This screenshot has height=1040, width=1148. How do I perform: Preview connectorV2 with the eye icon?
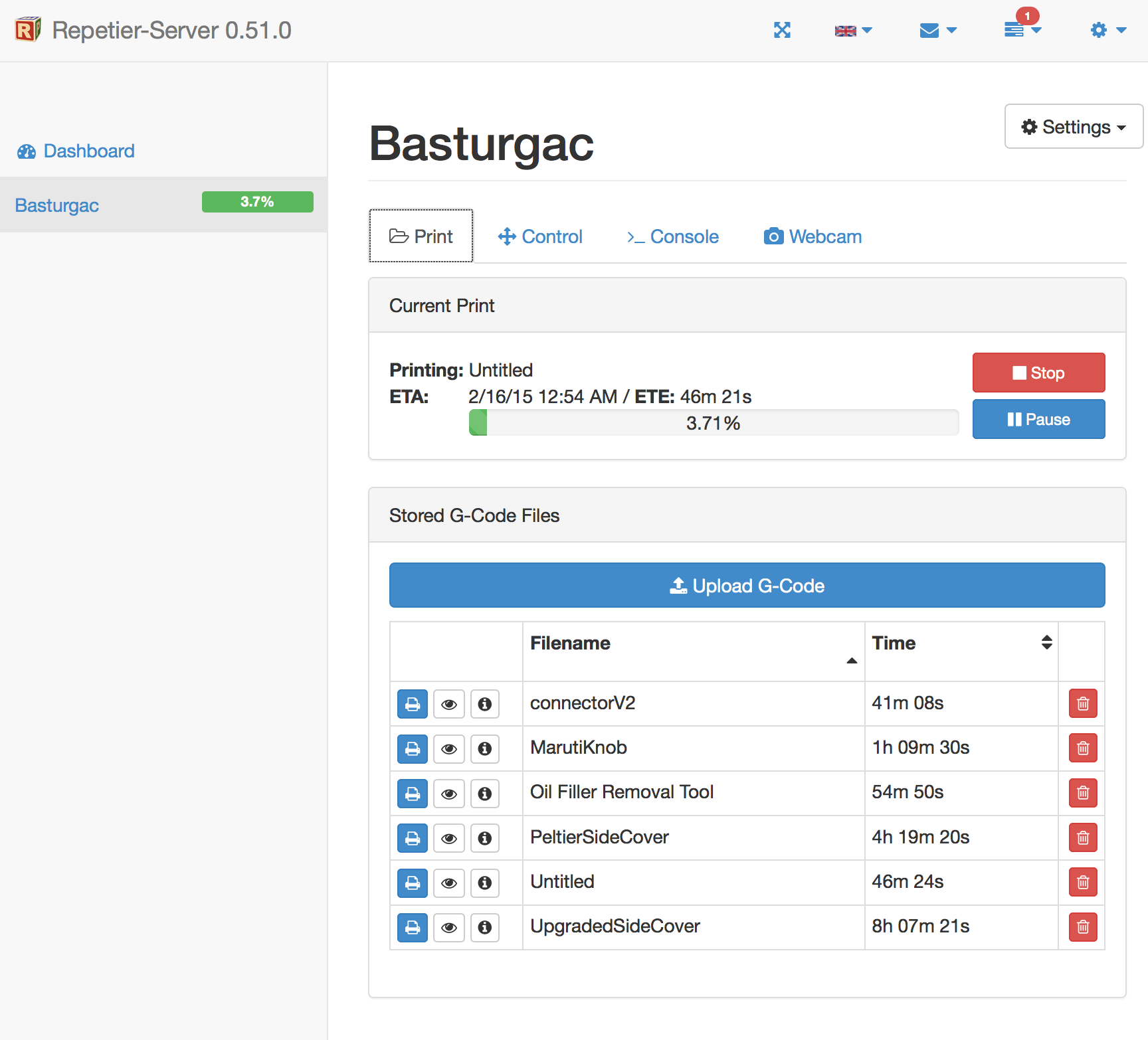pyautogui.click(x=449, y=704)
